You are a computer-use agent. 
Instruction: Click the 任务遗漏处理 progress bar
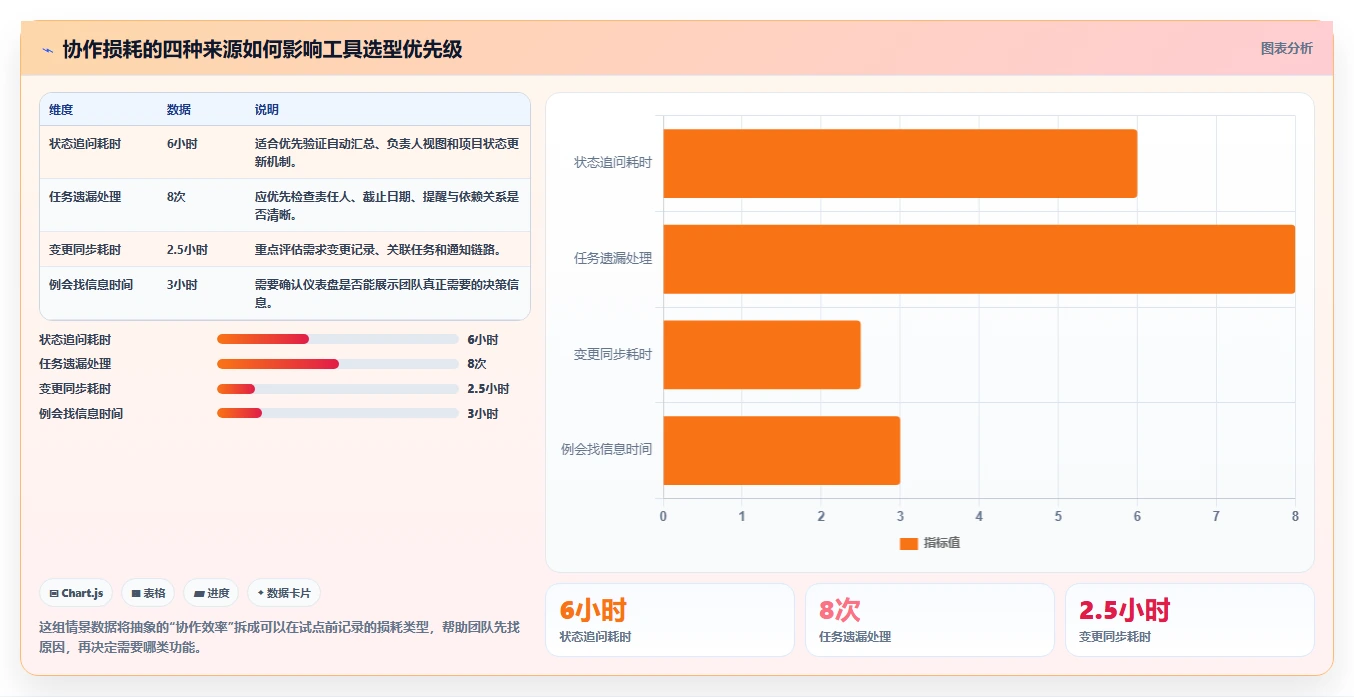337,364
